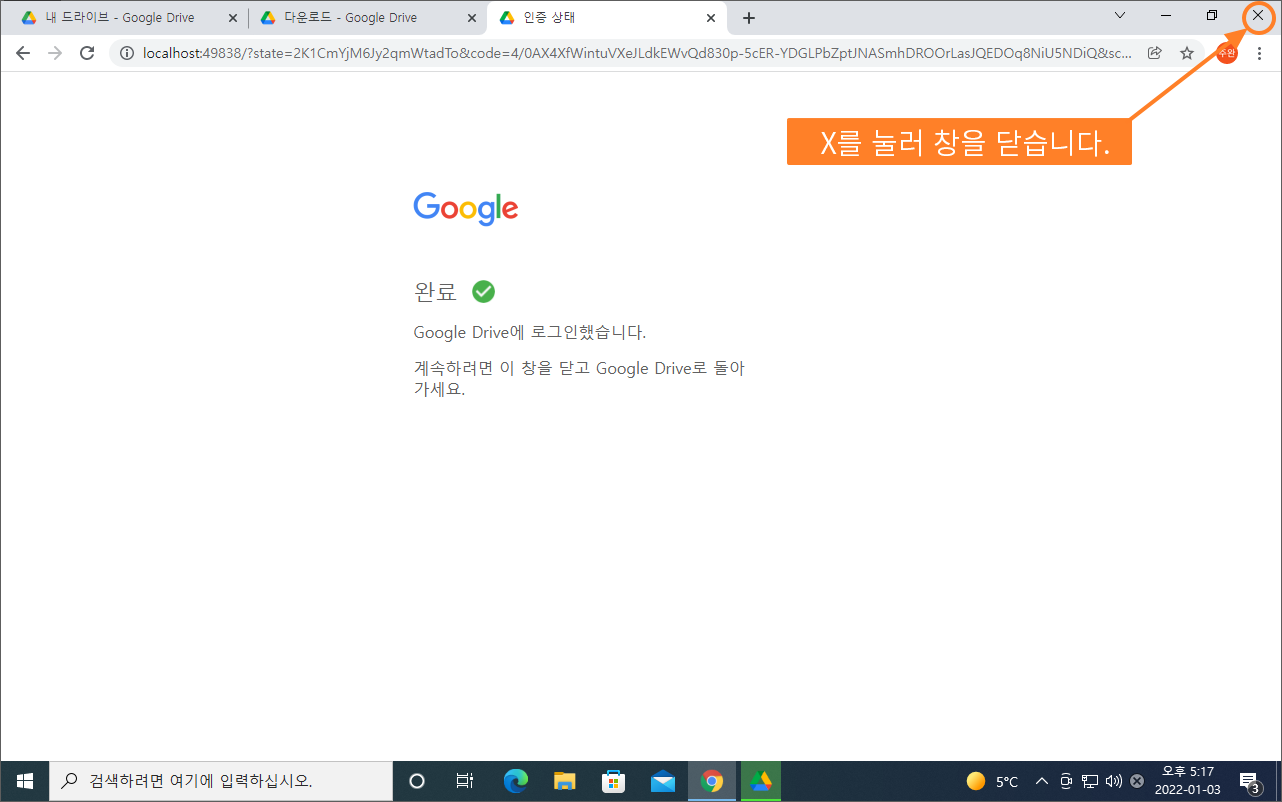Click the circled x tray icon
This screenshot has width=1282, height=802.
(1137, 781)
